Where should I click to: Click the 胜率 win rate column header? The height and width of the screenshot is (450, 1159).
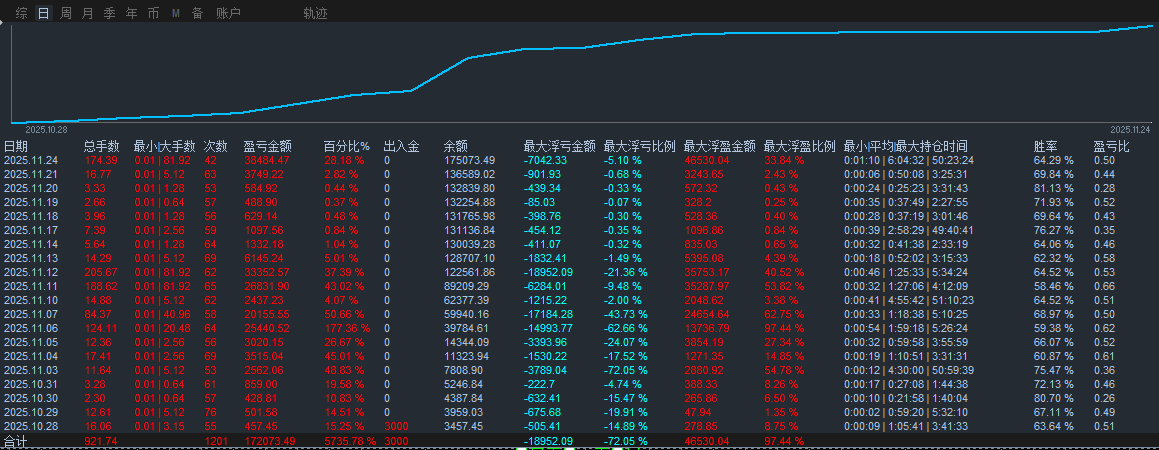(x=1045, y=146)
